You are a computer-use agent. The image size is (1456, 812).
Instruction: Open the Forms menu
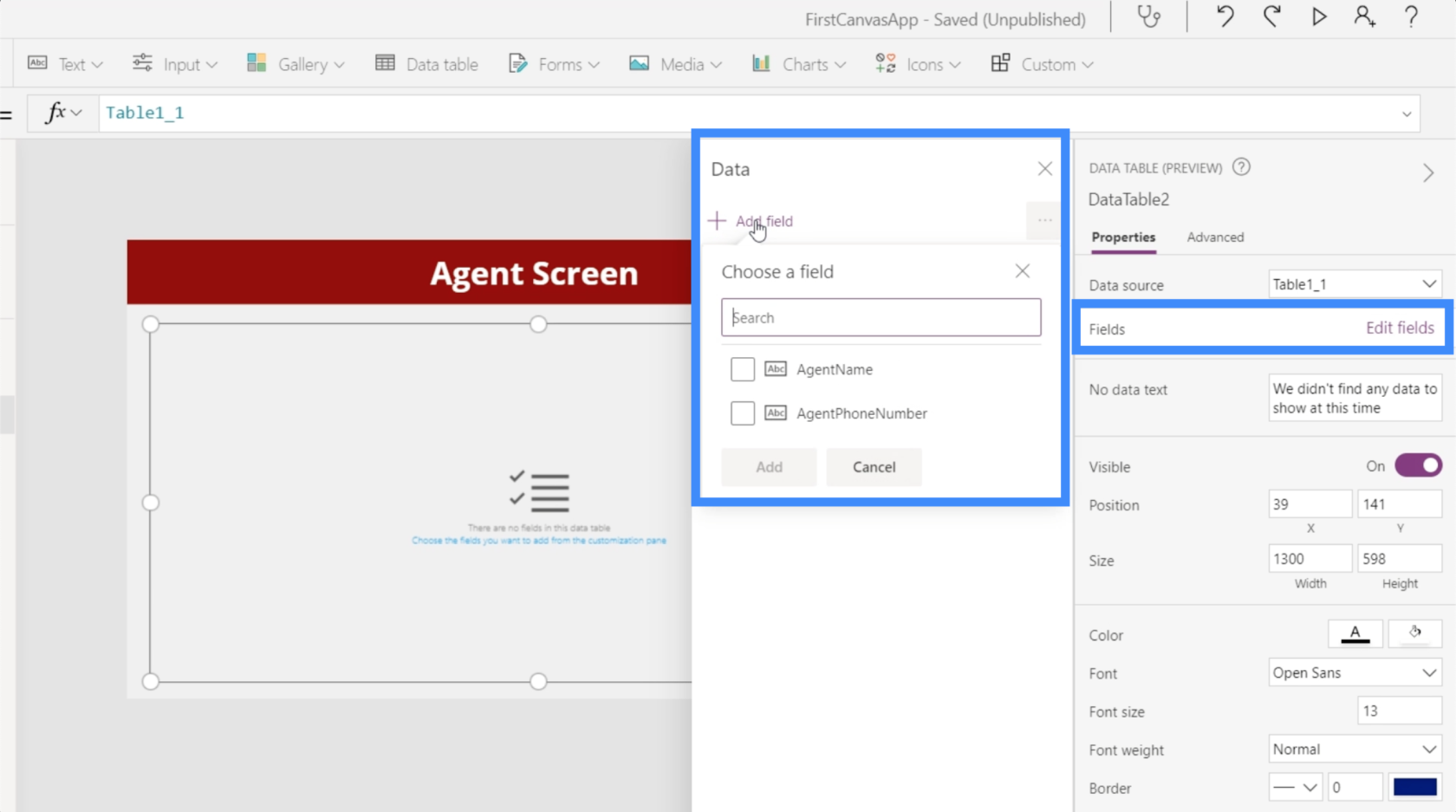tap(554, 64)
